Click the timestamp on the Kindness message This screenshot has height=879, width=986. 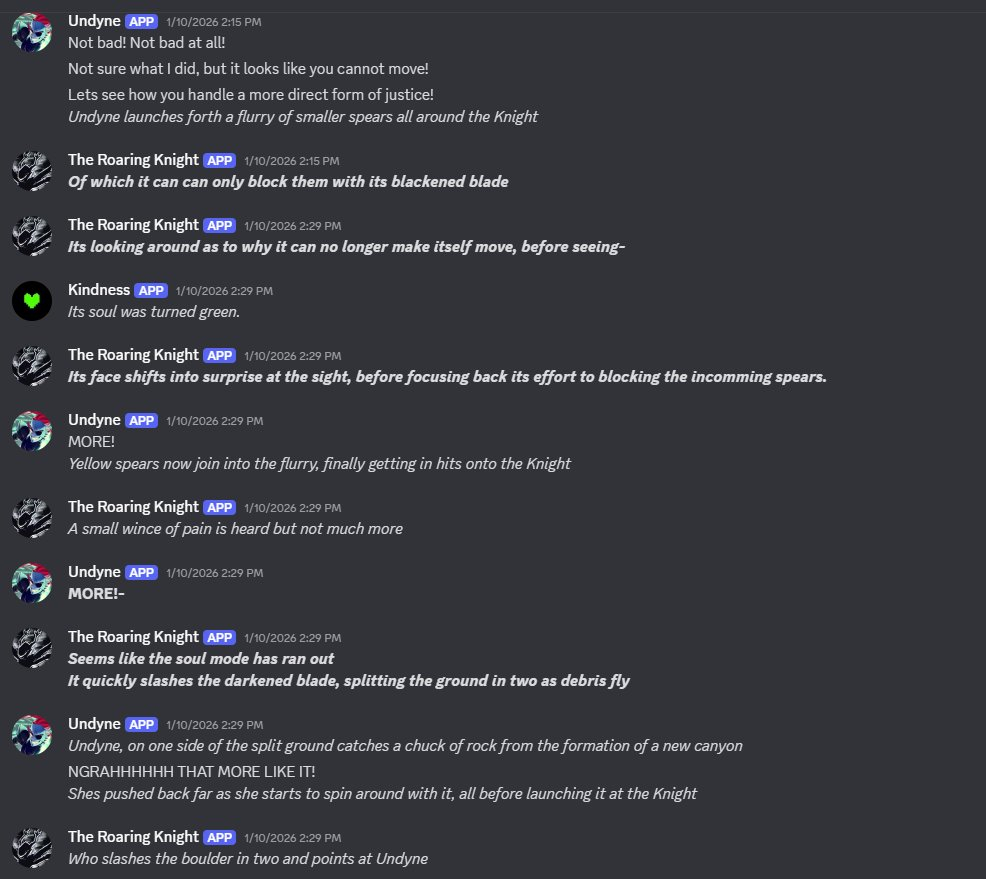(x=224, y=291)
